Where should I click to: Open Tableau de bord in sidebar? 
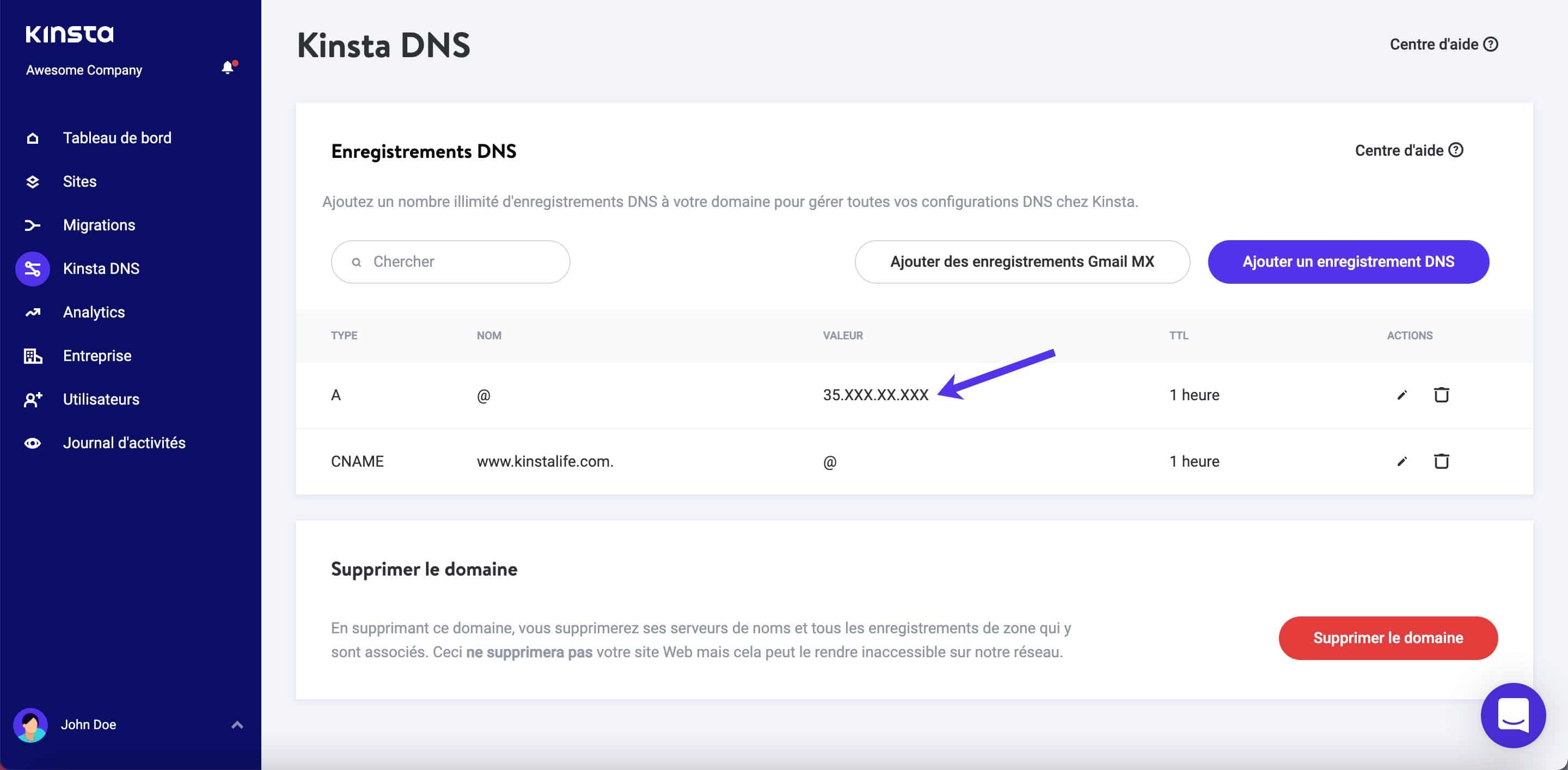pyautogui.click(x=117, y=138)
